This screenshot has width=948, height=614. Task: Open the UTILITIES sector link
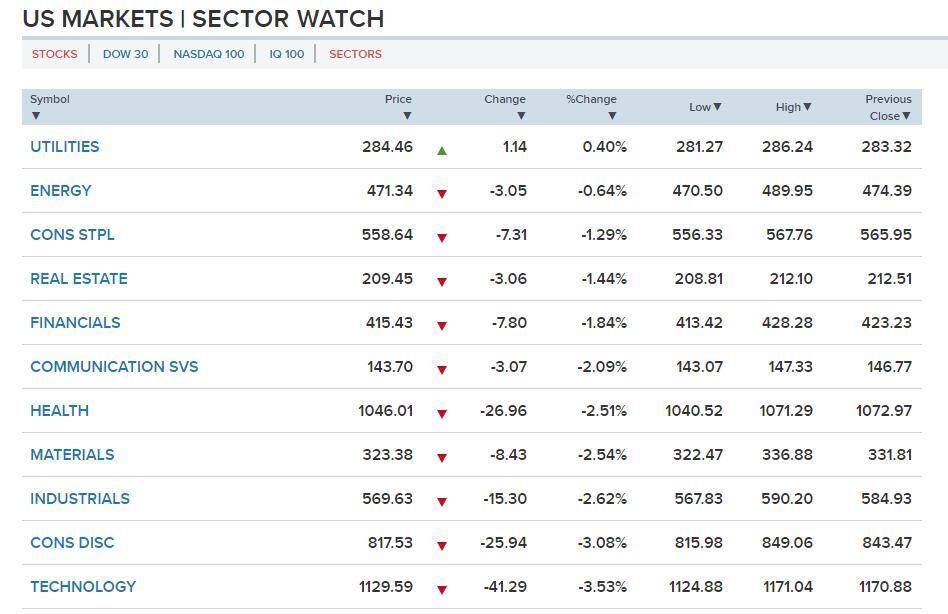(x=65, y=147)
